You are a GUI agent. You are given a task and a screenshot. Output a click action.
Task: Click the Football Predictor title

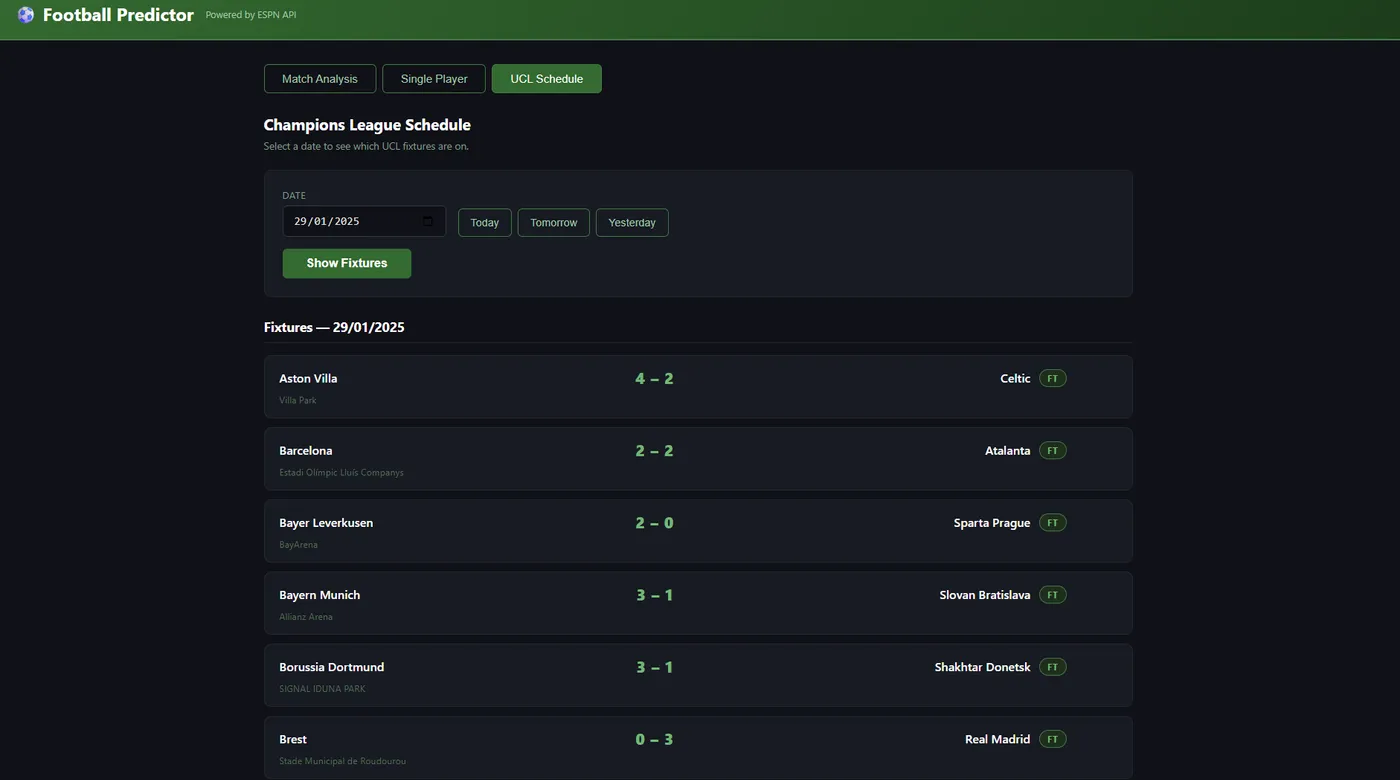tap(118, 15)
